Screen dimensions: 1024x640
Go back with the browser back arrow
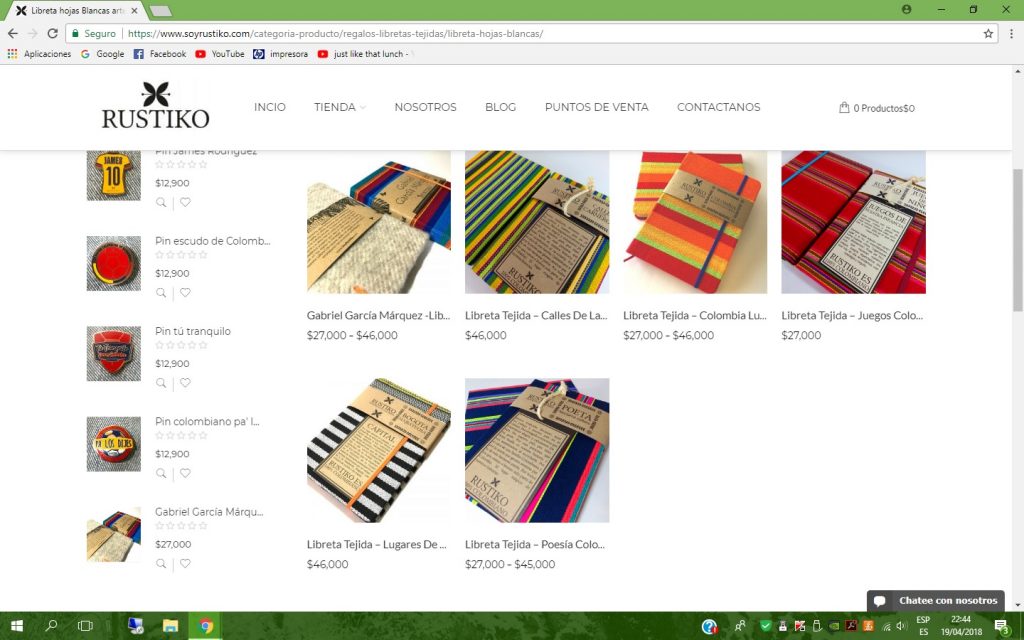click(13, 33)
